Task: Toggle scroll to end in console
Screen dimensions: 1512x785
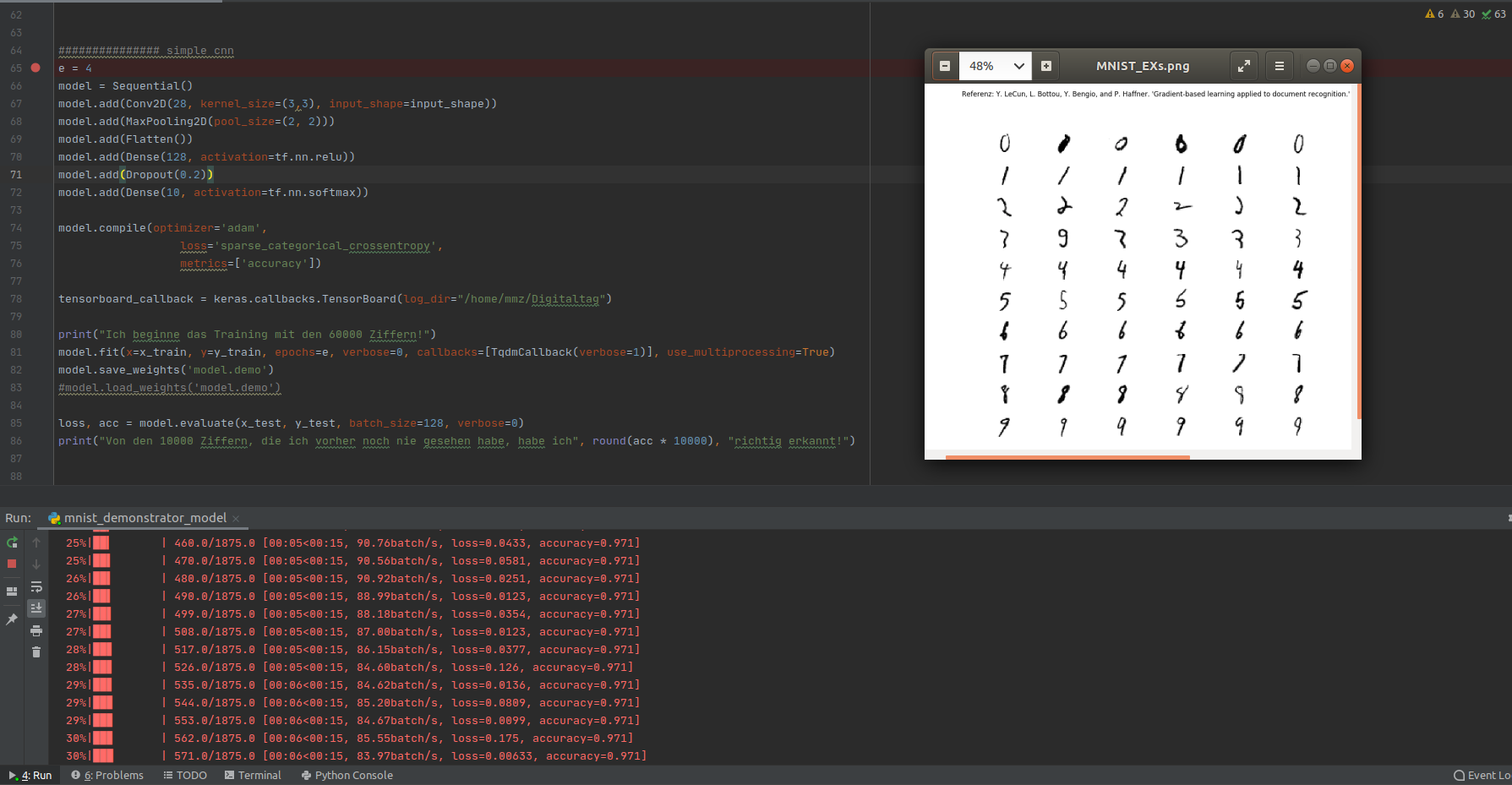Action: tap(36, 608)
